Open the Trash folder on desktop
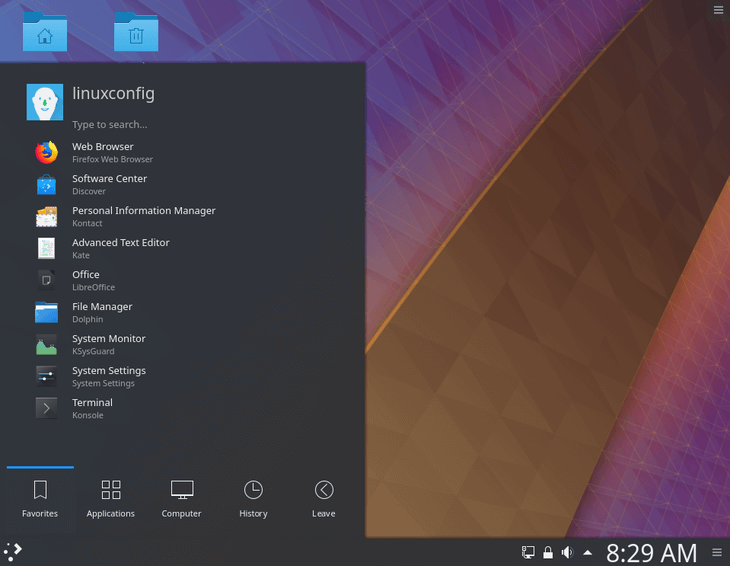730x566 pixels. click(136, 32)
